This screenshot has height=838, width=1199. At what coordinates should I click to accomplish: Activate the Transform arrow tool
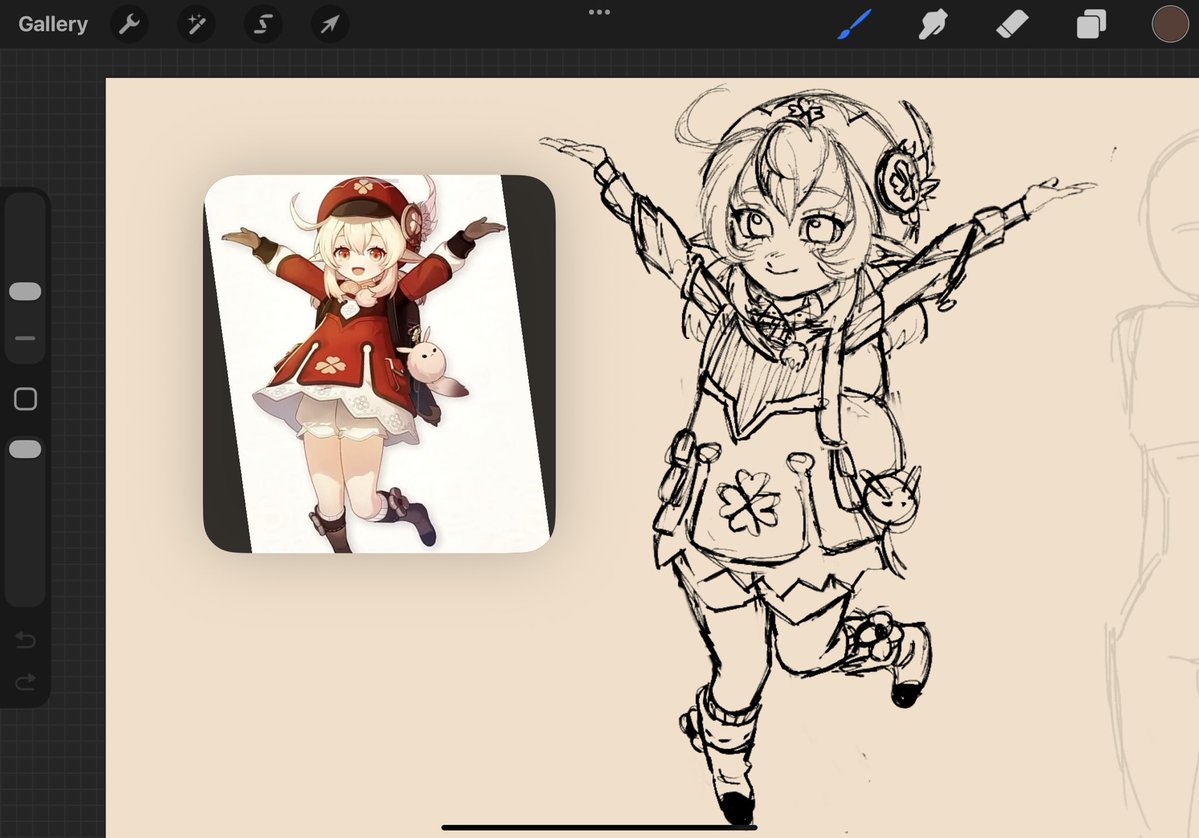point(330,24)
